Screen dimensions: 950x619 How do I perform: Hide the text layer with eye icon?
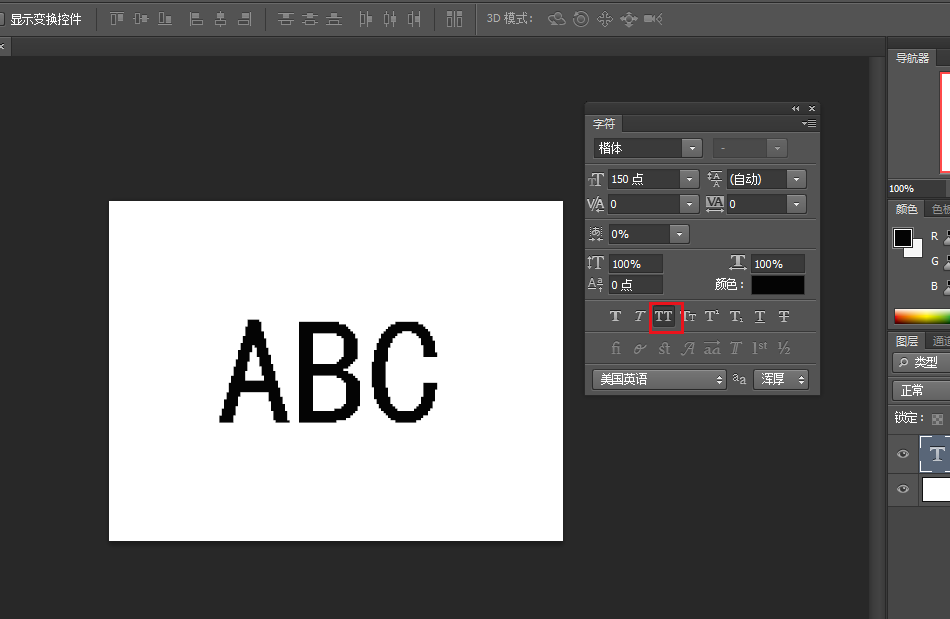coord(903,454)
